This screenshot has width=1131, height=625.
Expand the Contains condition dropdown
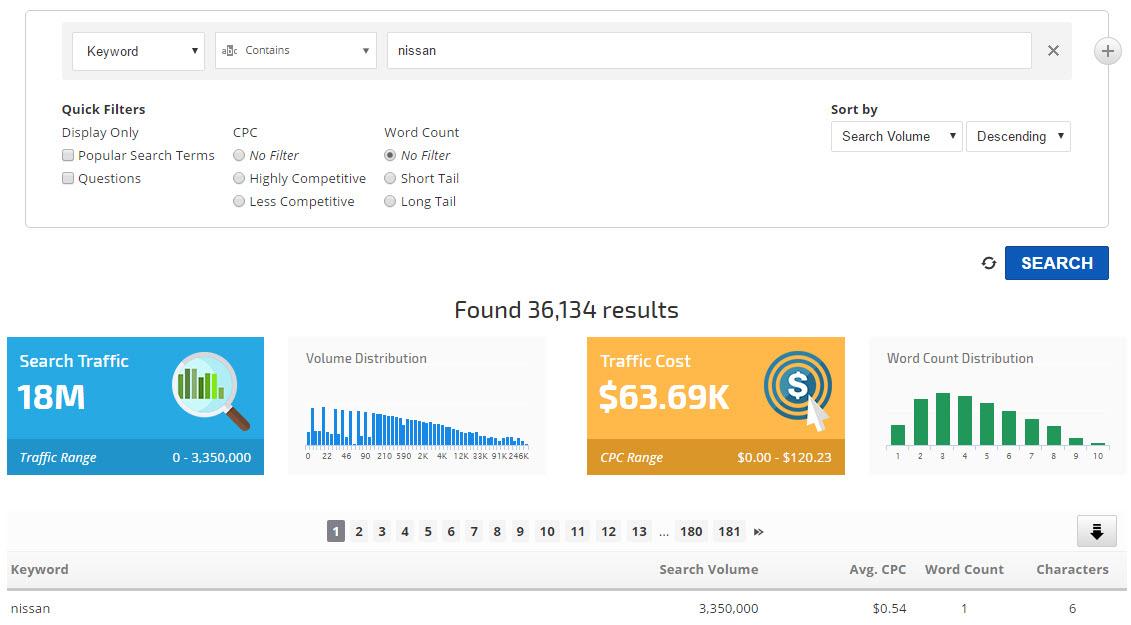tap(295, 51)
